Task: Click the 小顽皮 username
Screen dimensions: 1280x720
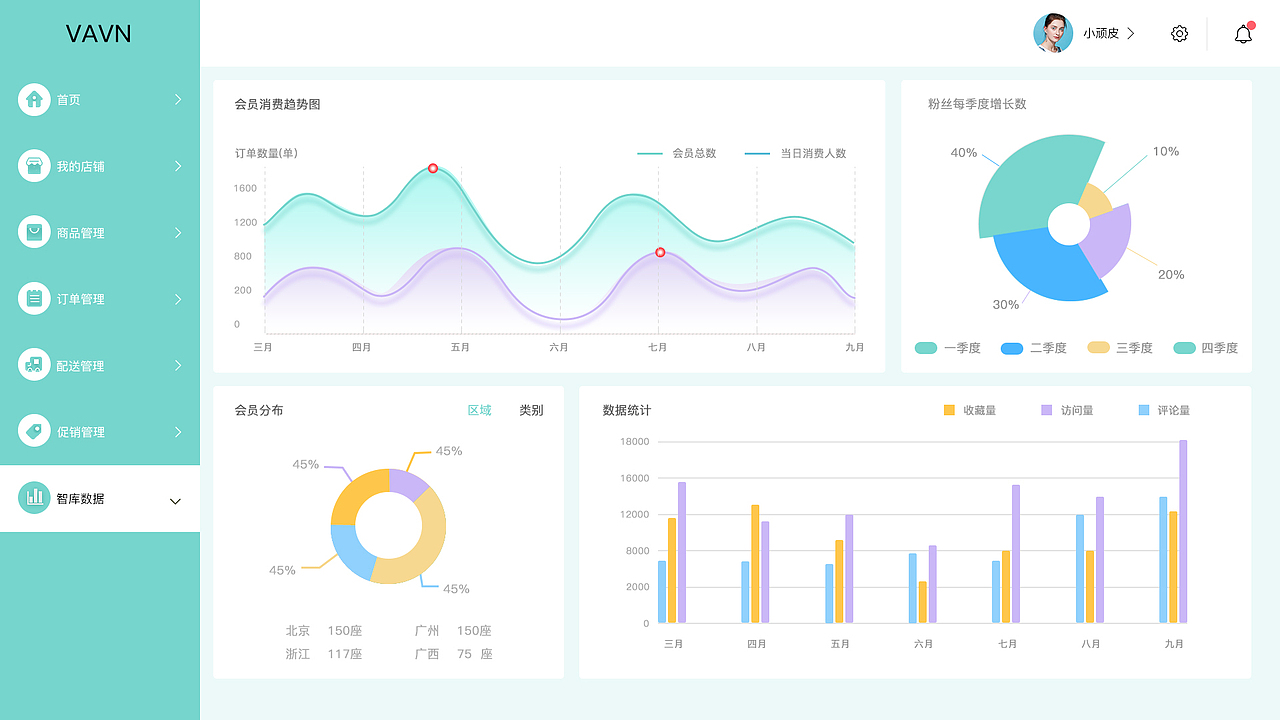Action: [x=1101, y=34]
